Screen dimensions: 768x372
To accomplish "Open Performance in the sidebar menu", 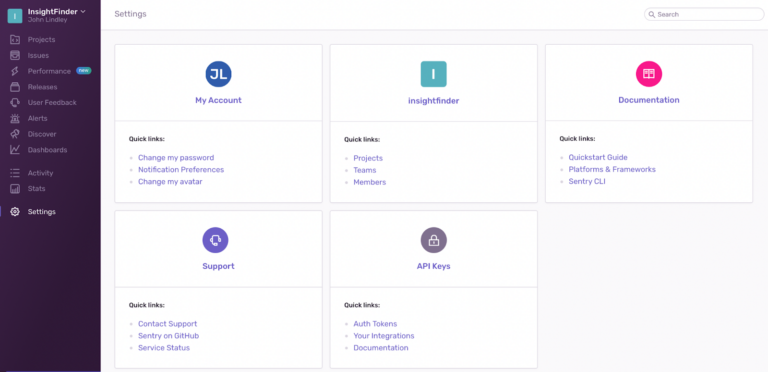I will point(49,71).
